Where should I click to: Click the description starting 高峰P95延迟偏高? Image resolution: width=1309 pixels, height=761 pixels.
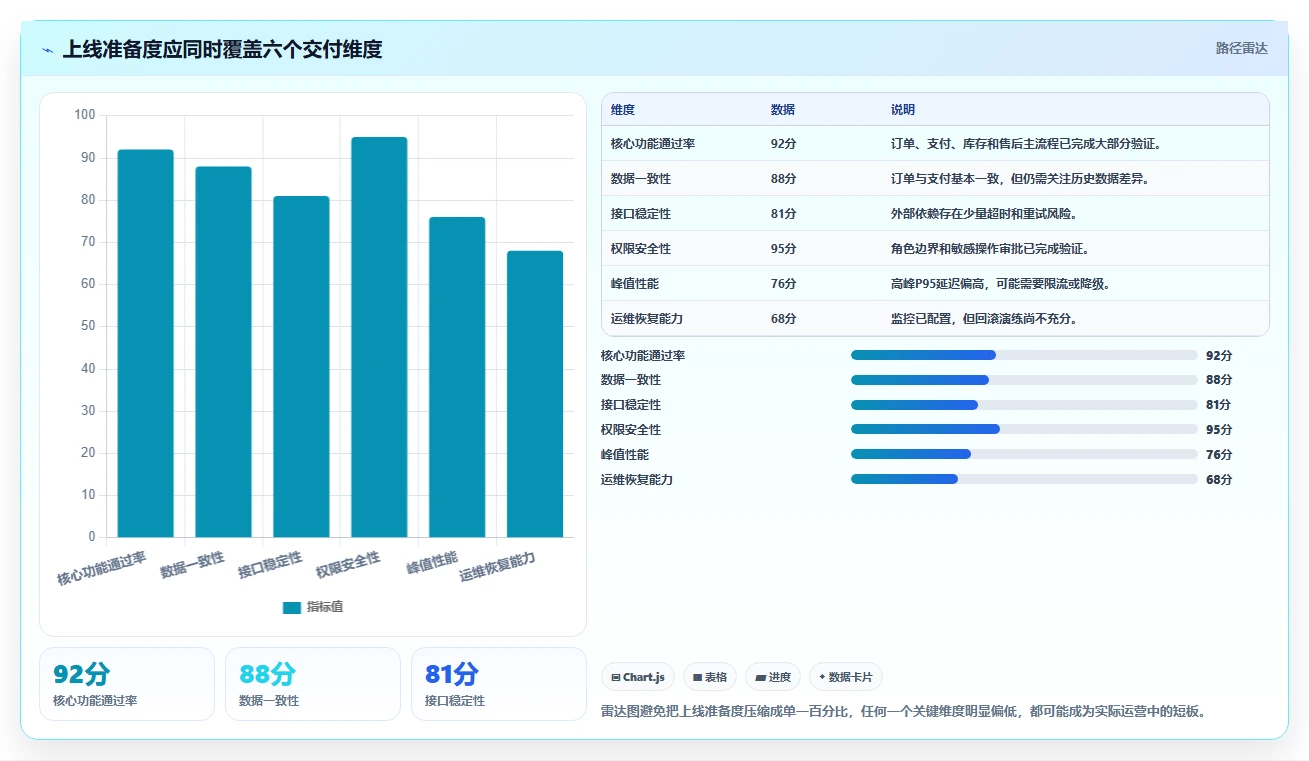point(1000,284)
